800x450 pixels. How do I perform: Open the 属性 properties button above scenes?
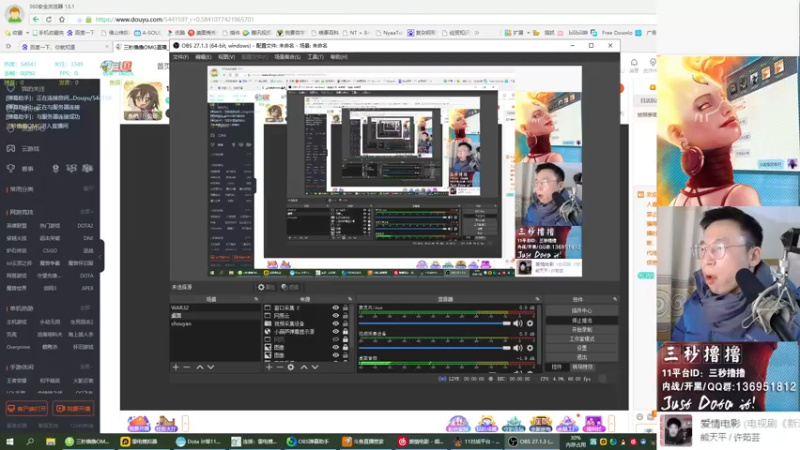point(266,287)
